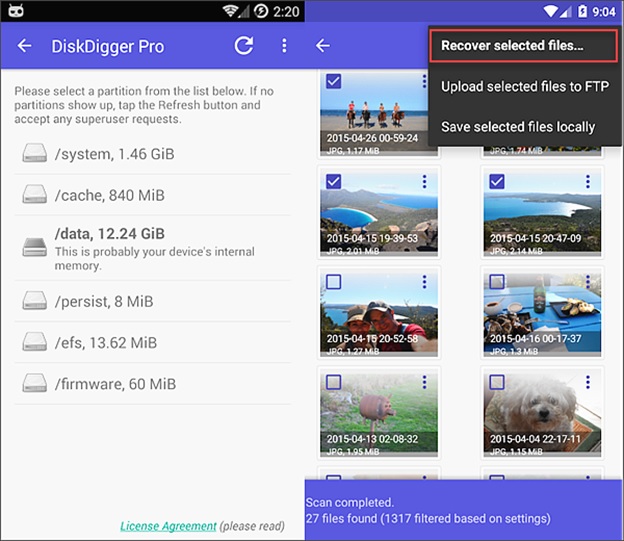This screenshot has height=541, width=624.
Task: Open options for photo 2015-04-26 00-59-24
Action: tap(424, 82)
